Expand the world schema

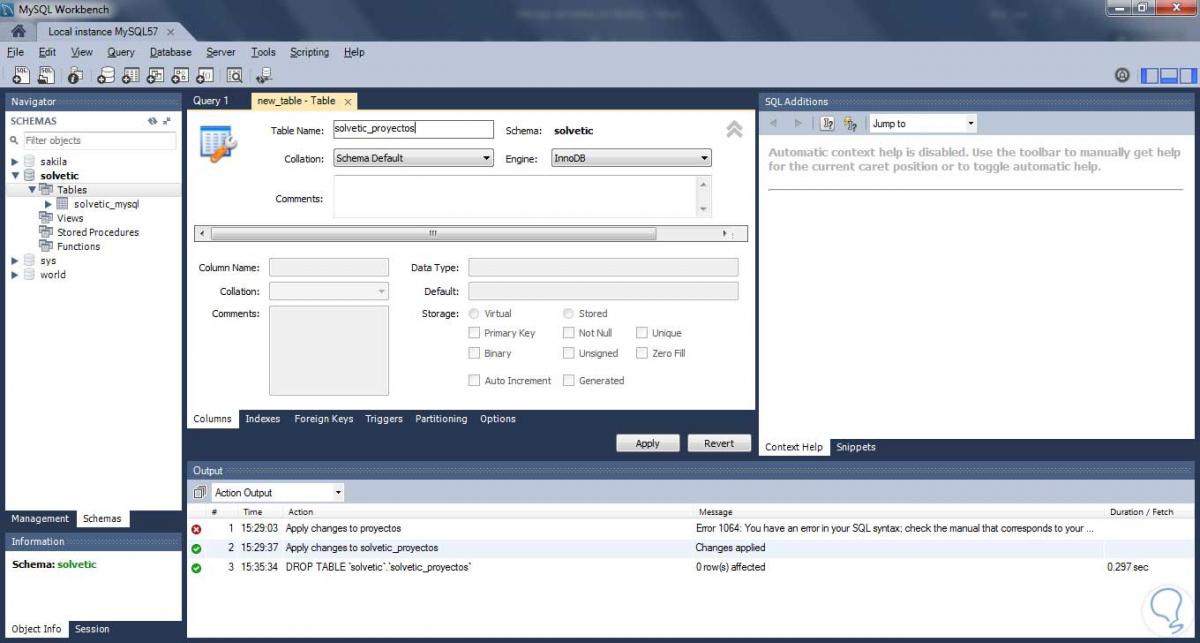pos(14,275)
